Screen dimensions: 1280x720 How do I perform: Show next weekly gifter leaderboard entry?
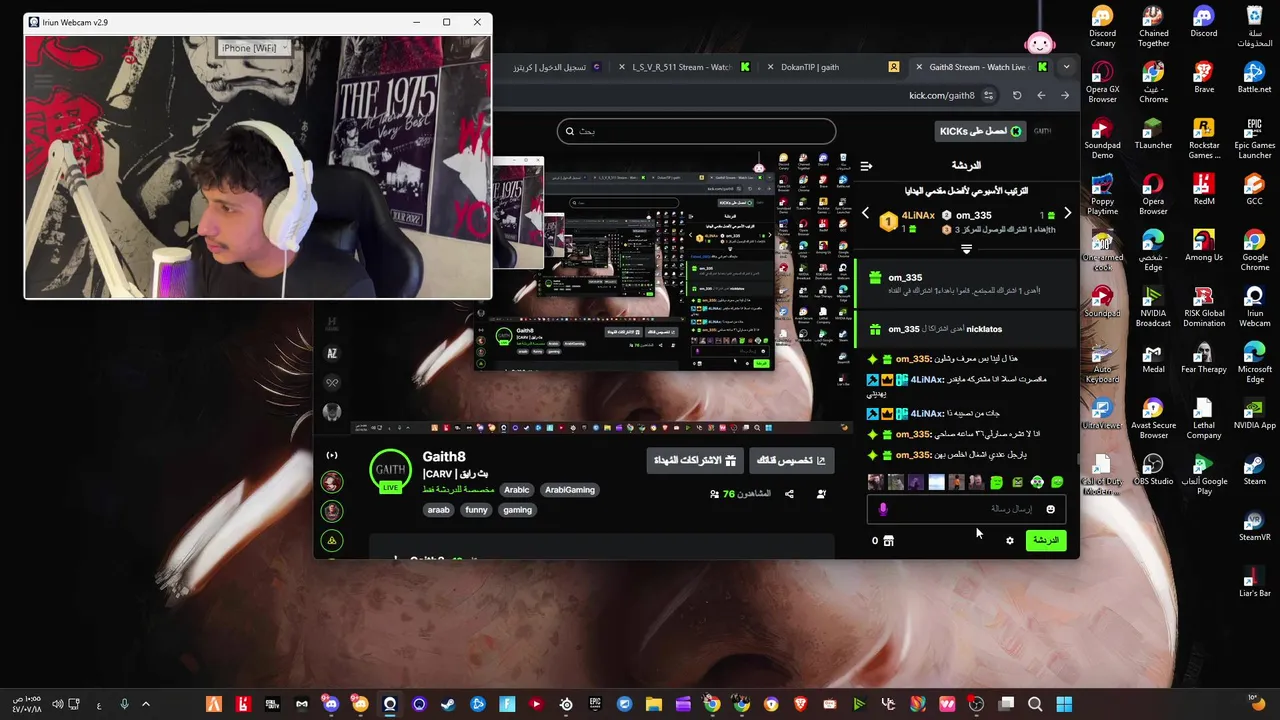point(1067,213)
